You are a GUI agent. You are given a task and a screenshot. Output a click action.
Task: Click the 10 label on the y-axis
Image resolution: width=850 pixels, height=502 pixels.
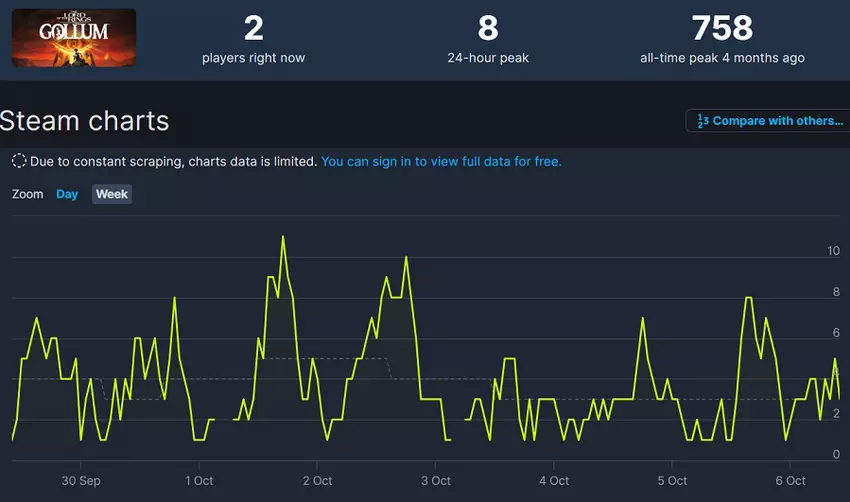[x=833, y=251]
